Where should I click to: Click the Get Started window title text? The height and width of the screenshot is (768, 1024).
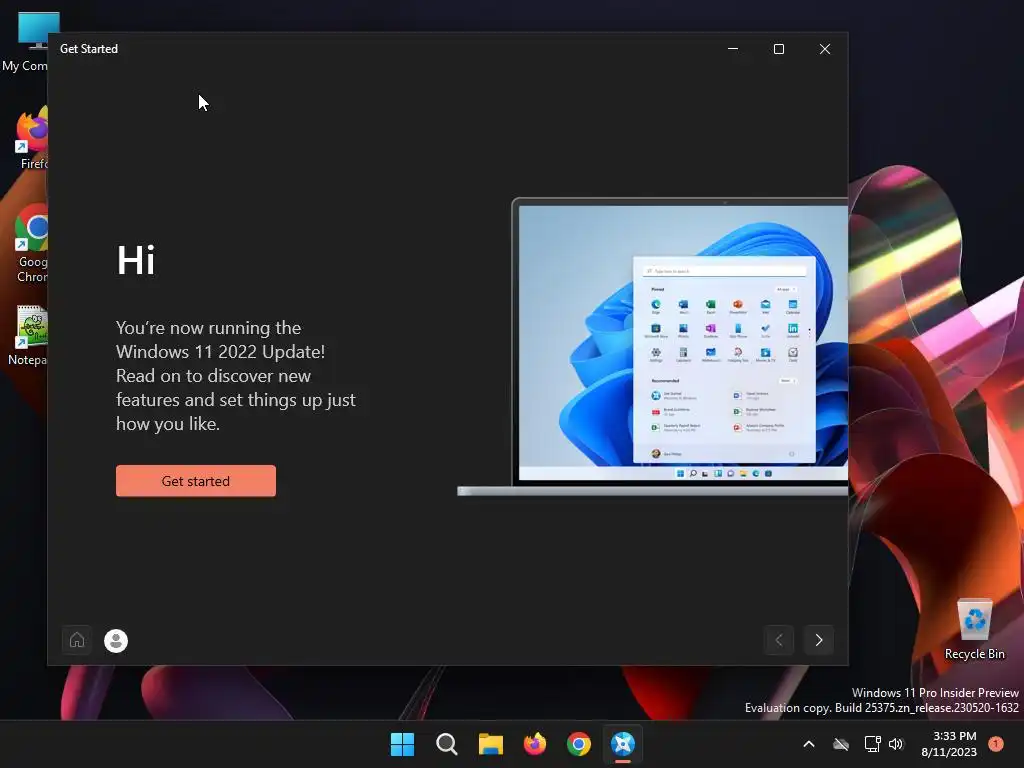tap(89, 49)
